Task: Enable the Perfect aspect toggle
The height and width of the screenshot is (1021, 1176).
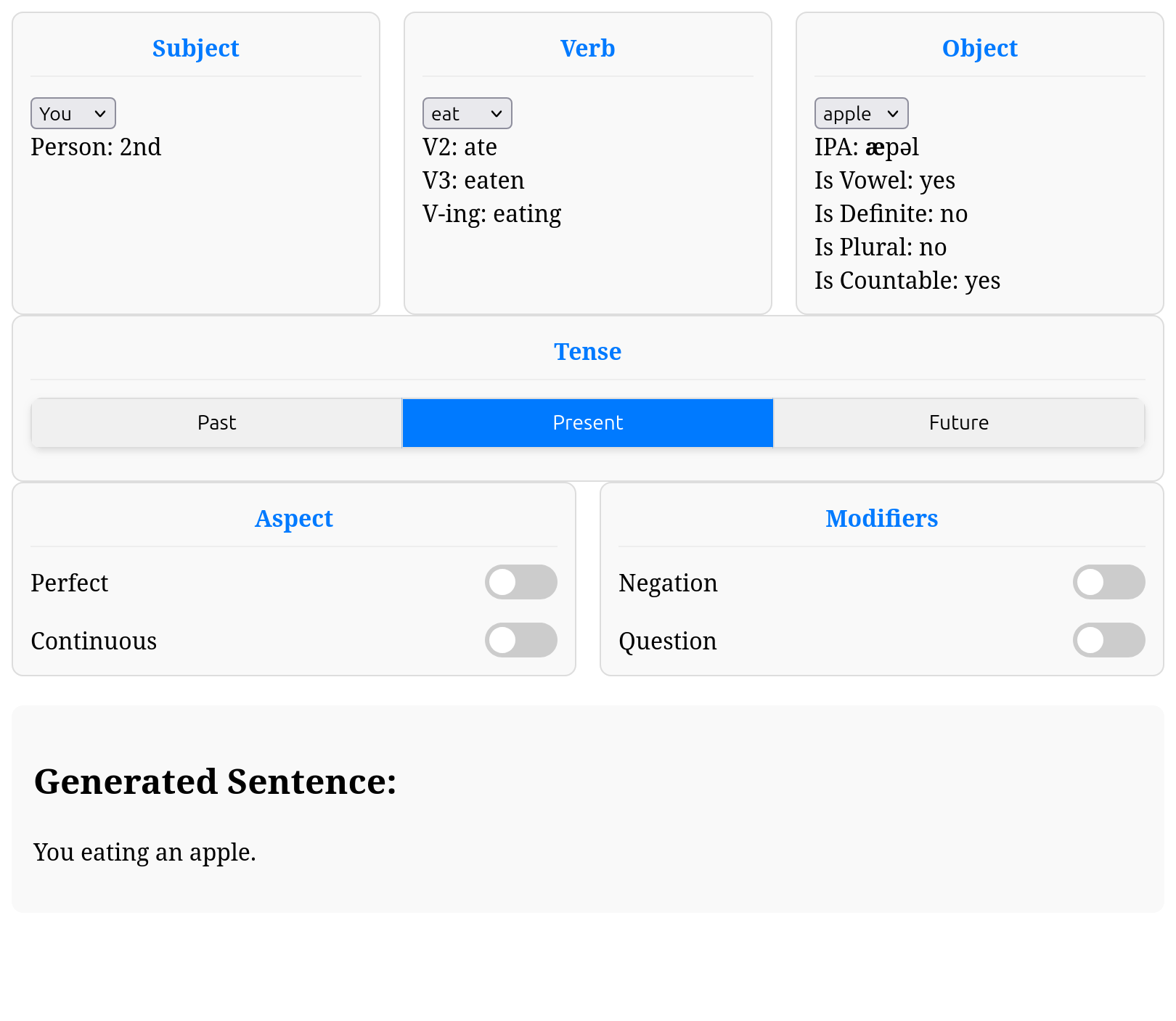Action: (521, 582)
